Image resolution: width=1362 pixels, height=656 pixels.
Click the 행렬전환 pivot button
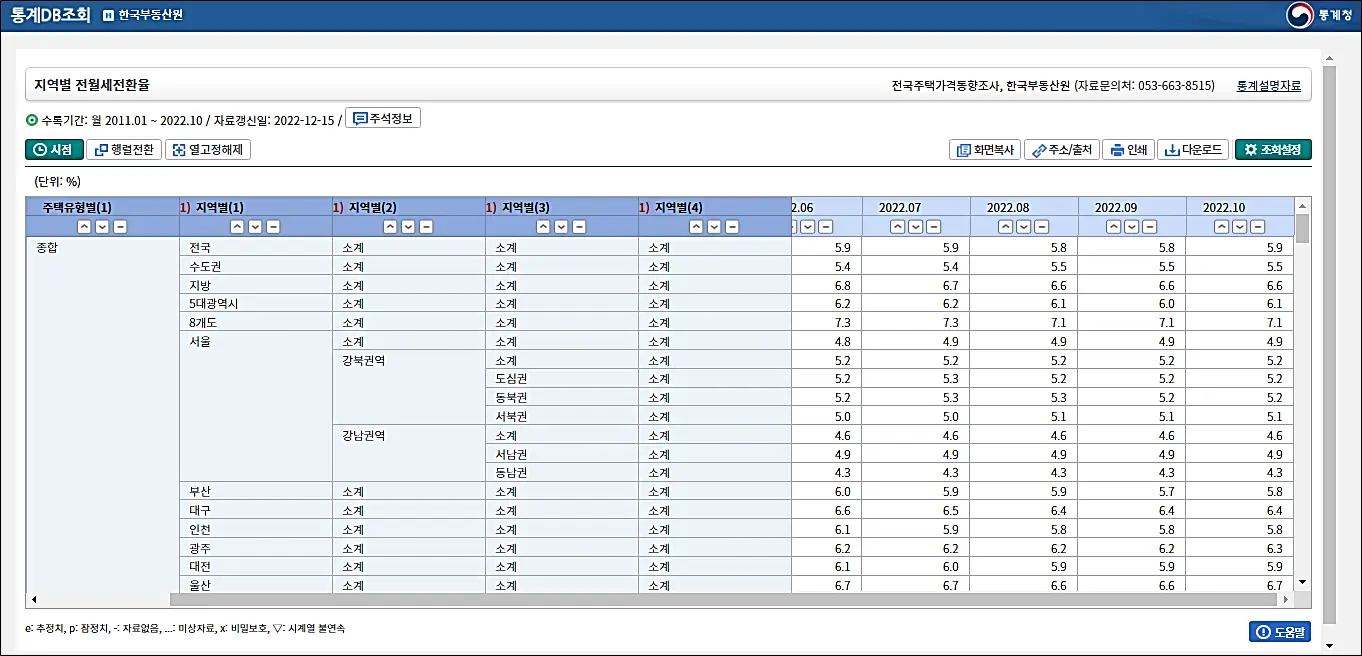(124, 150)
